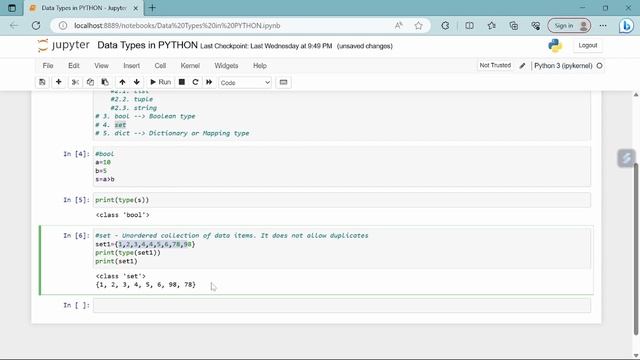This screenshot has width=640, height=360.
Task: Click into the In [5] print cell
Action: coord(342,200)
